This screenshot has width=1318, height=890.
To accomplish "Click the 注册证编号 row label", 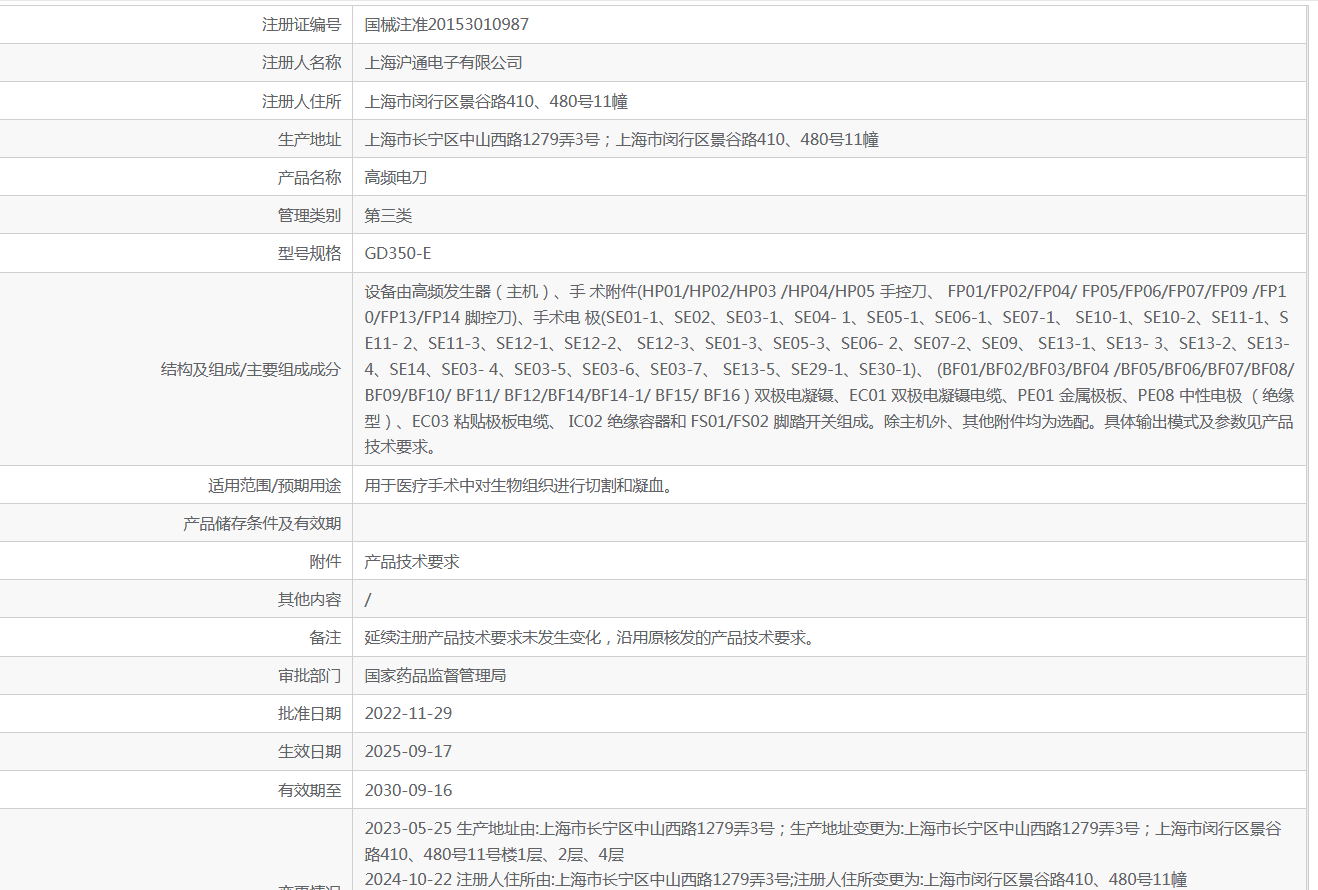I will click(301, 25).
